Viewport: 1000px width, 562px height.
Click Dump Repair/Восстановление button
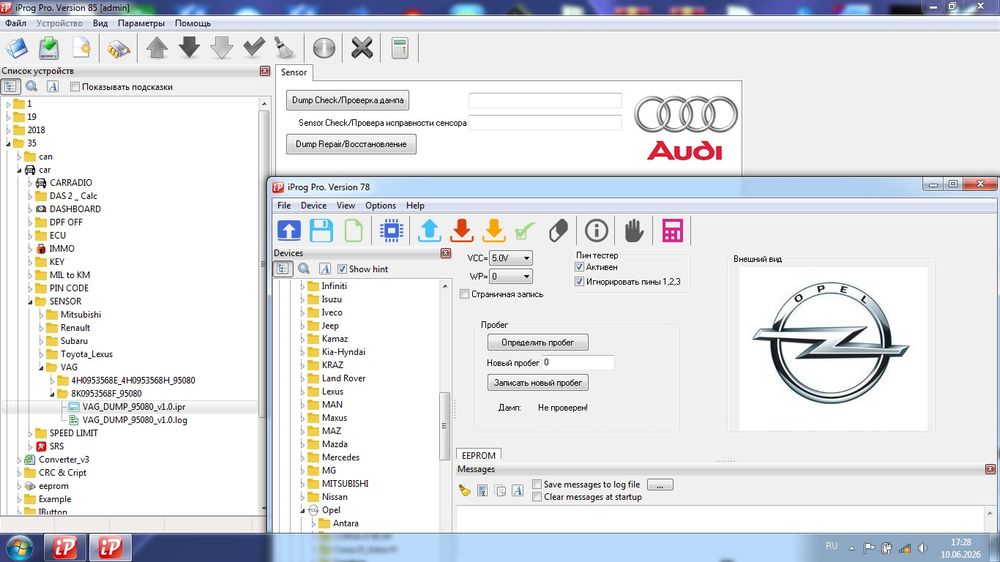(x=351, y=144)
